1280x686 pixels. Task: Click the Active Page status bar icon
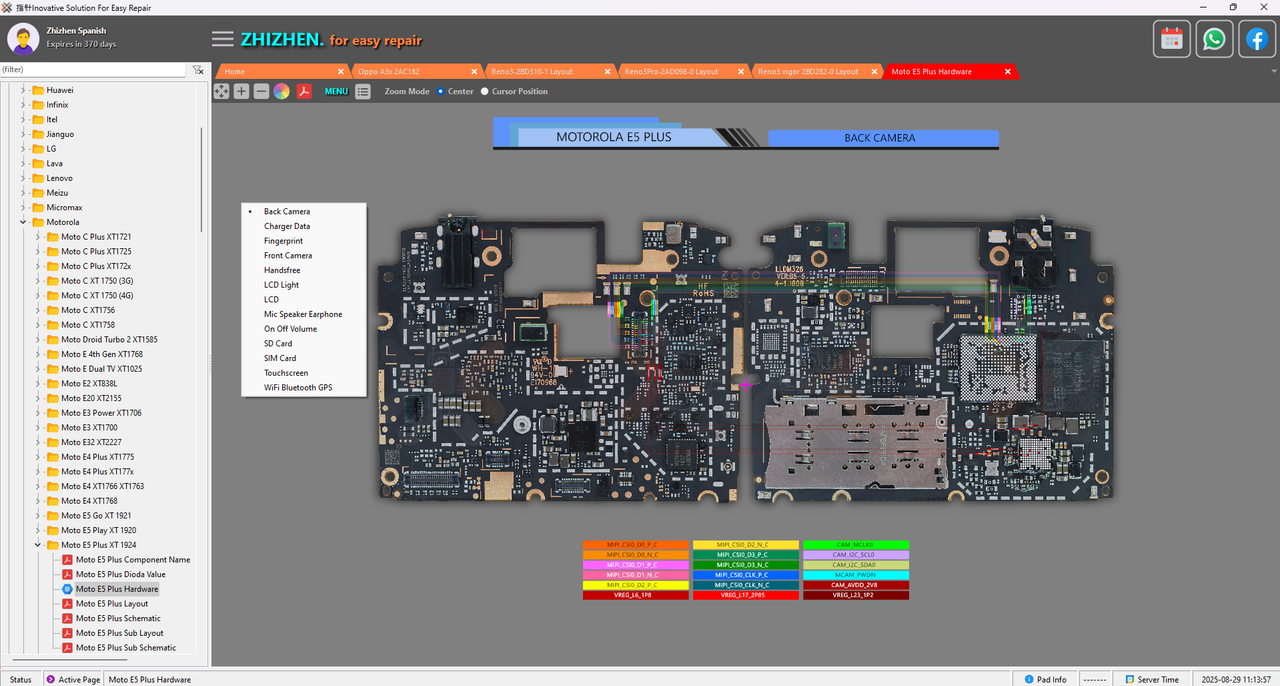[50, 679]
